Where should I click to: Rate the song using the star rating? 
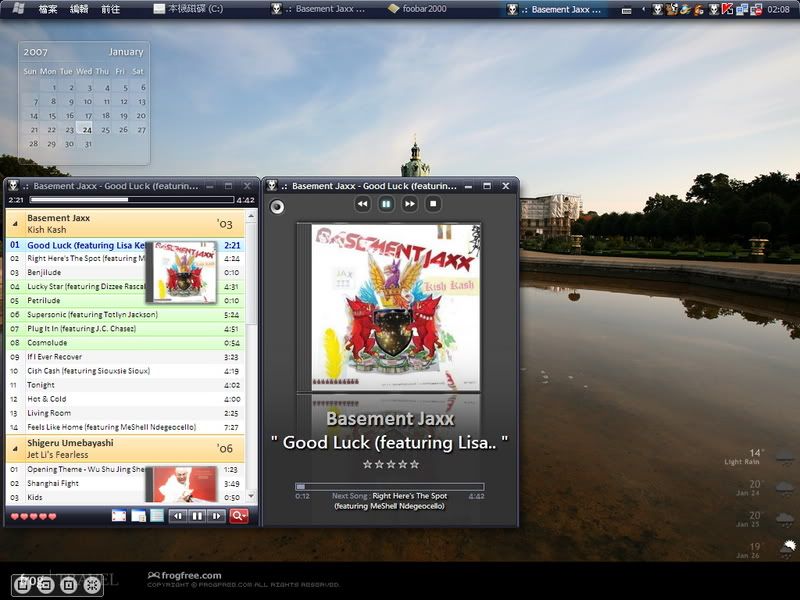click(x=391, y=464)
